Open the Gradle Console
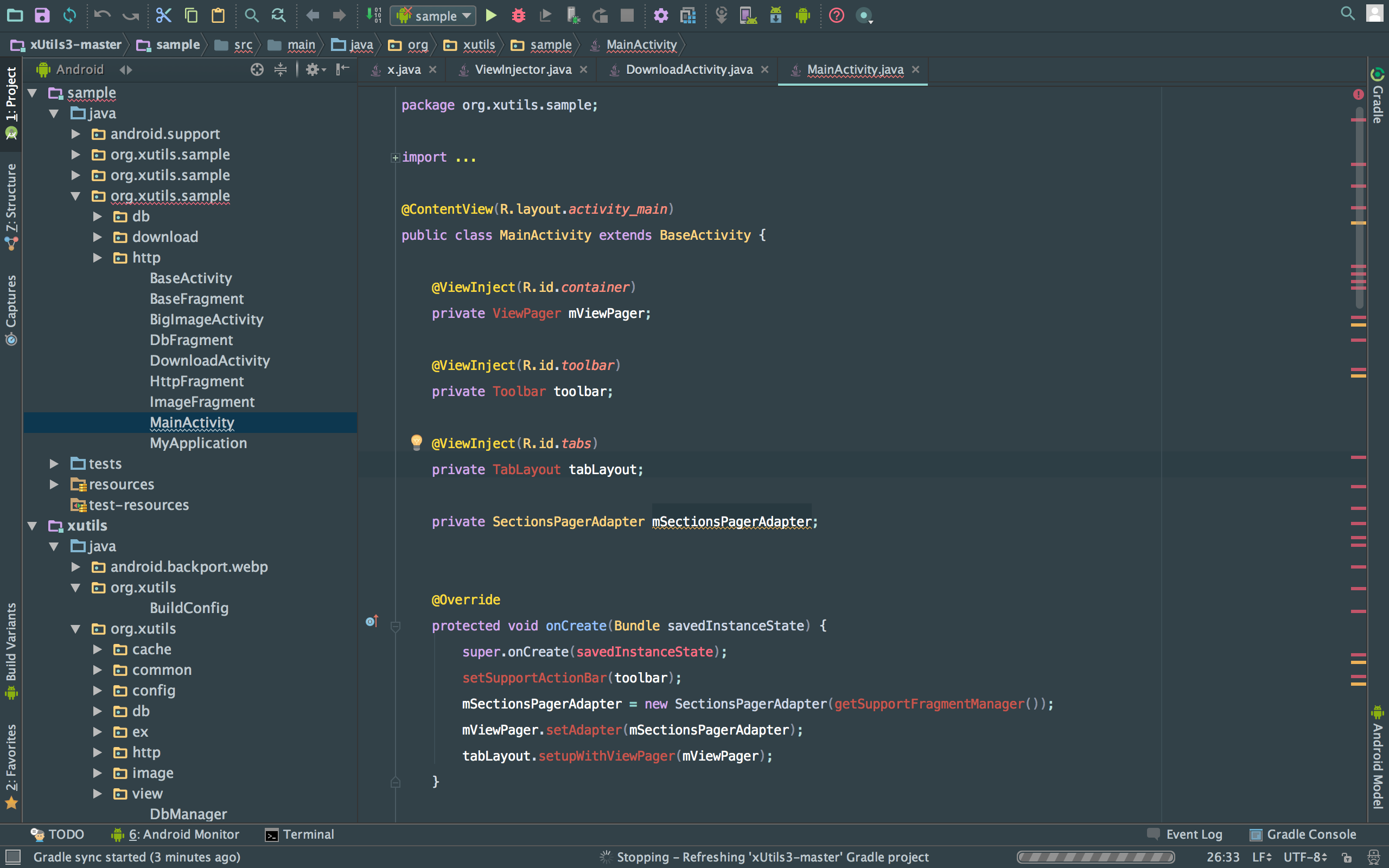This screenshot has height=868, width=1389. [x=1303, y=834]
